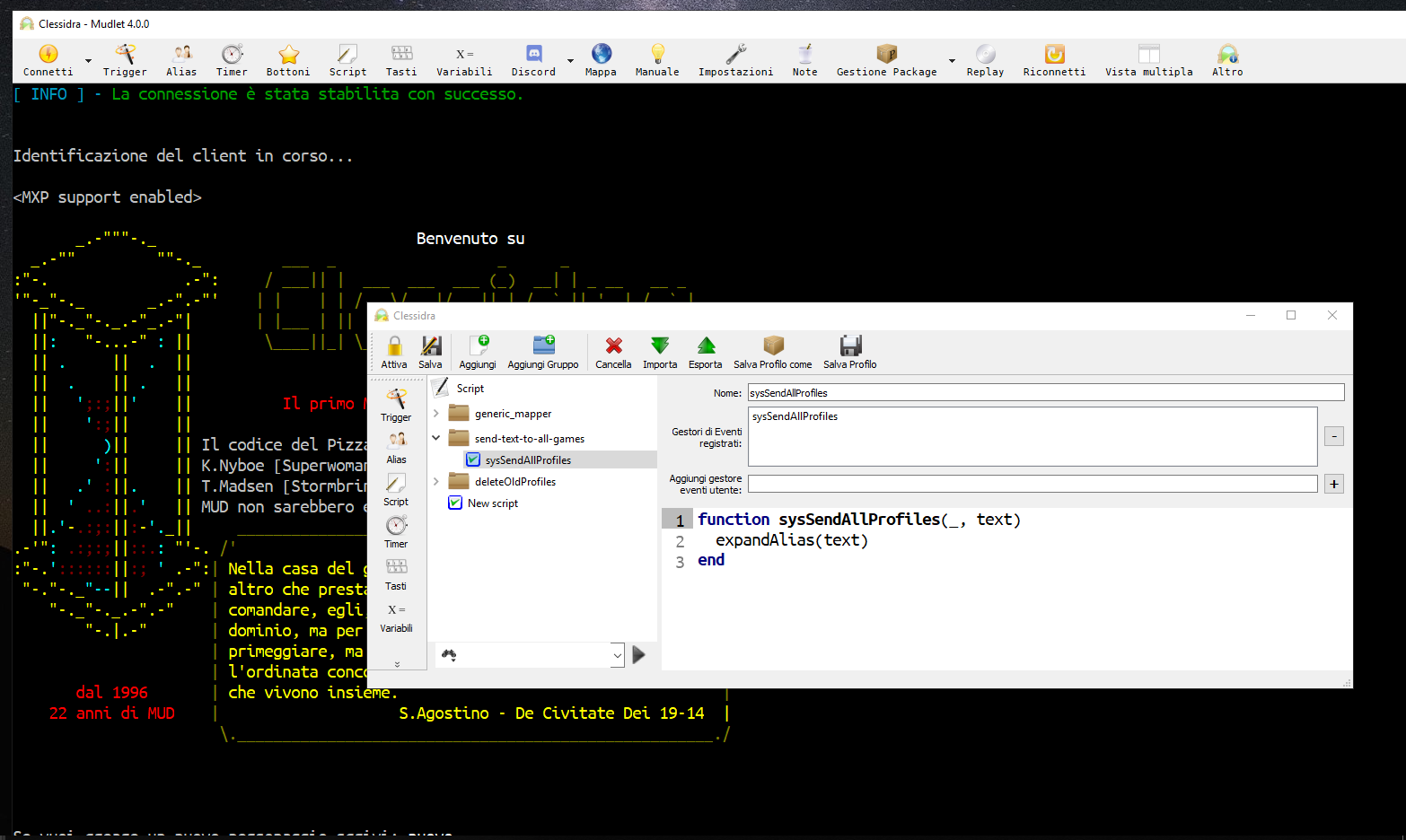Open the Note notepad

tap(804, 60)
